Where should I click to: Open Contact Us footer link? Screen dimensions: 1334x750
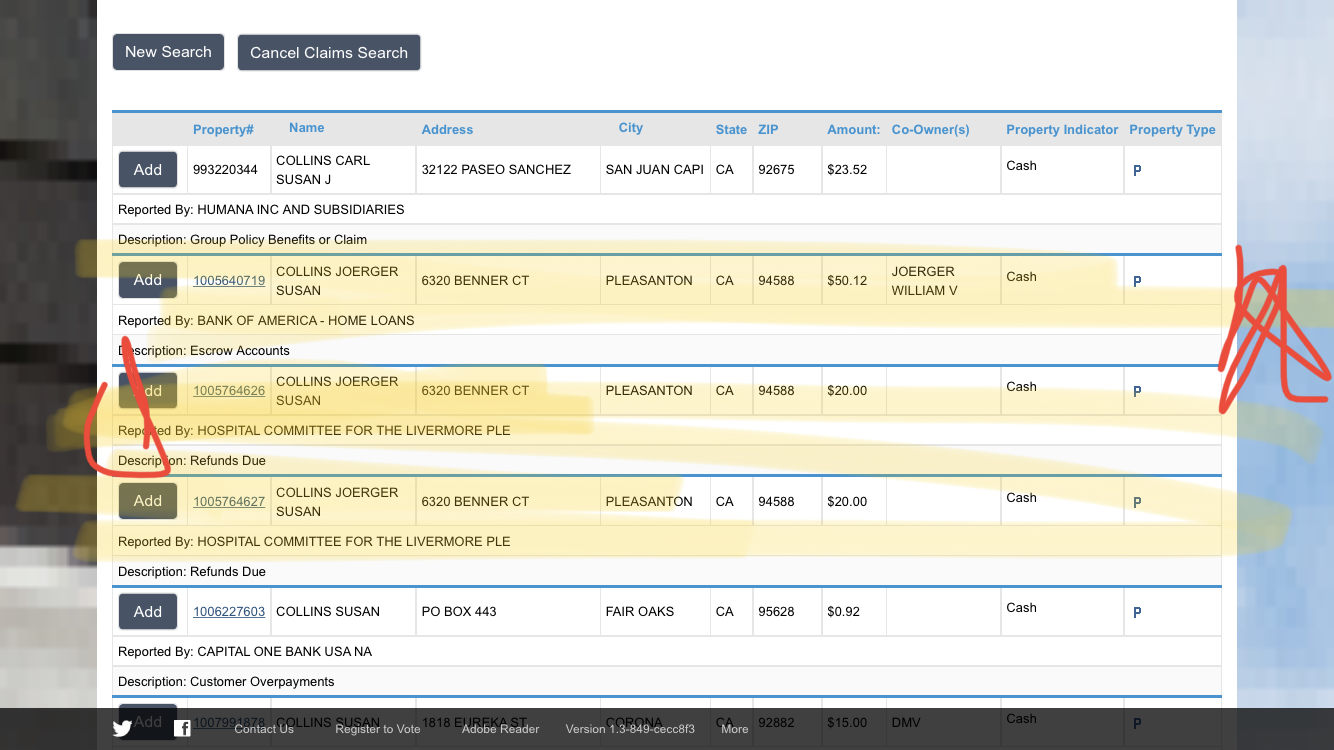pos(264,729)
